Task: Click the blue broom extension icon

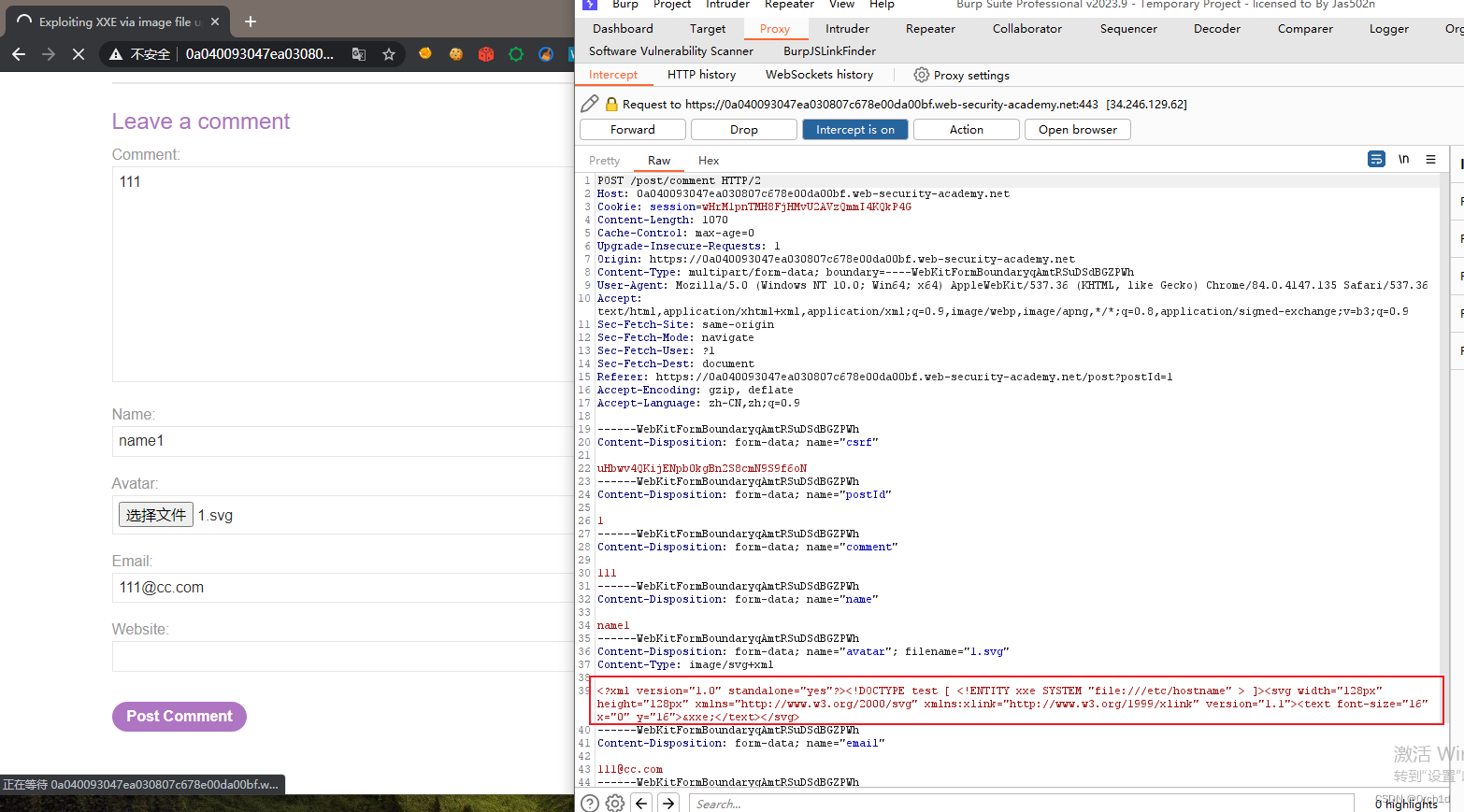Action: coord(546,54)
